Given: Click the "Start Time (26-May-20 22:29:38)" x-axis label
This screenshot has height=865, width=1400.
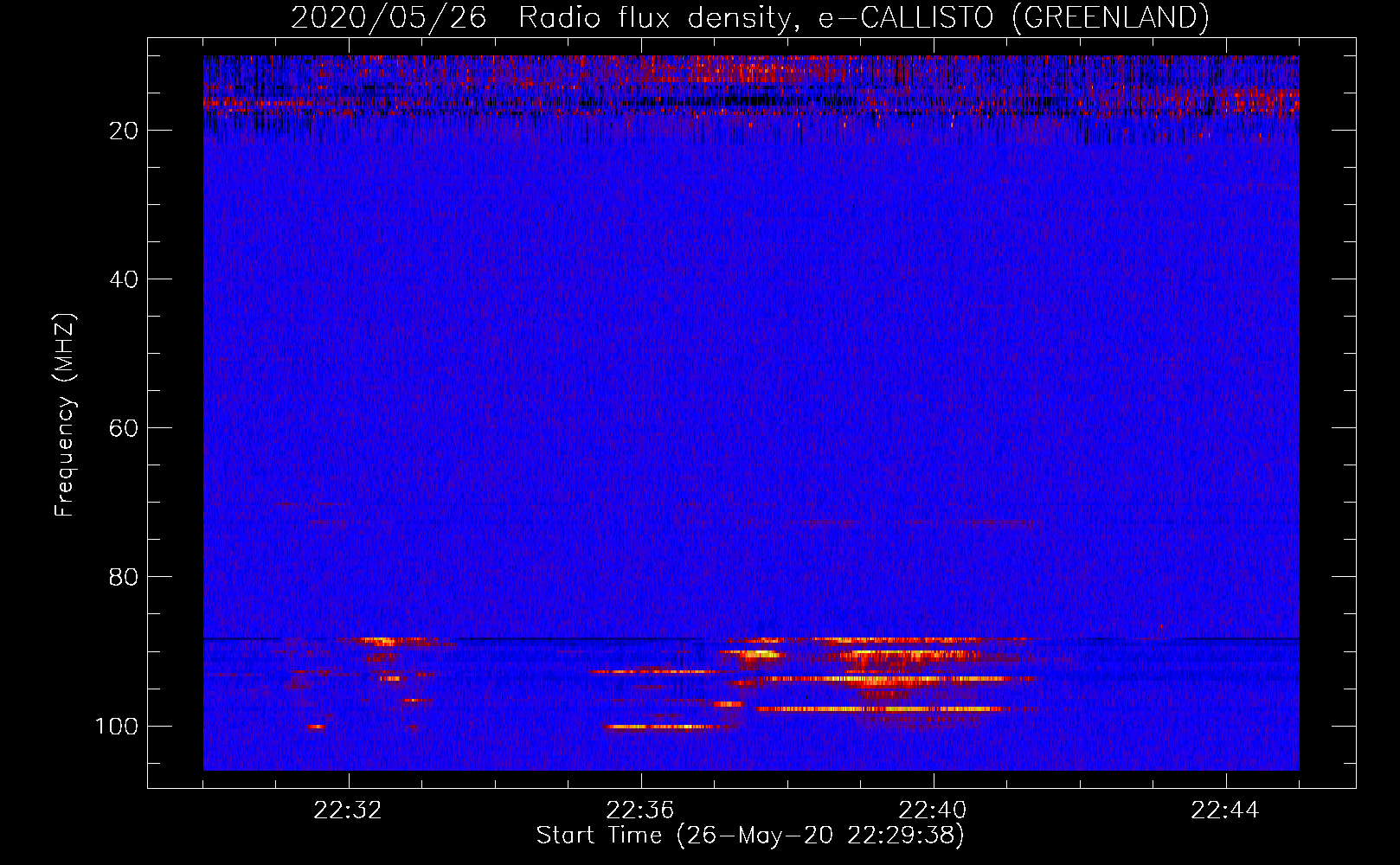Looking at the screenshot, I should click(749, 836).
